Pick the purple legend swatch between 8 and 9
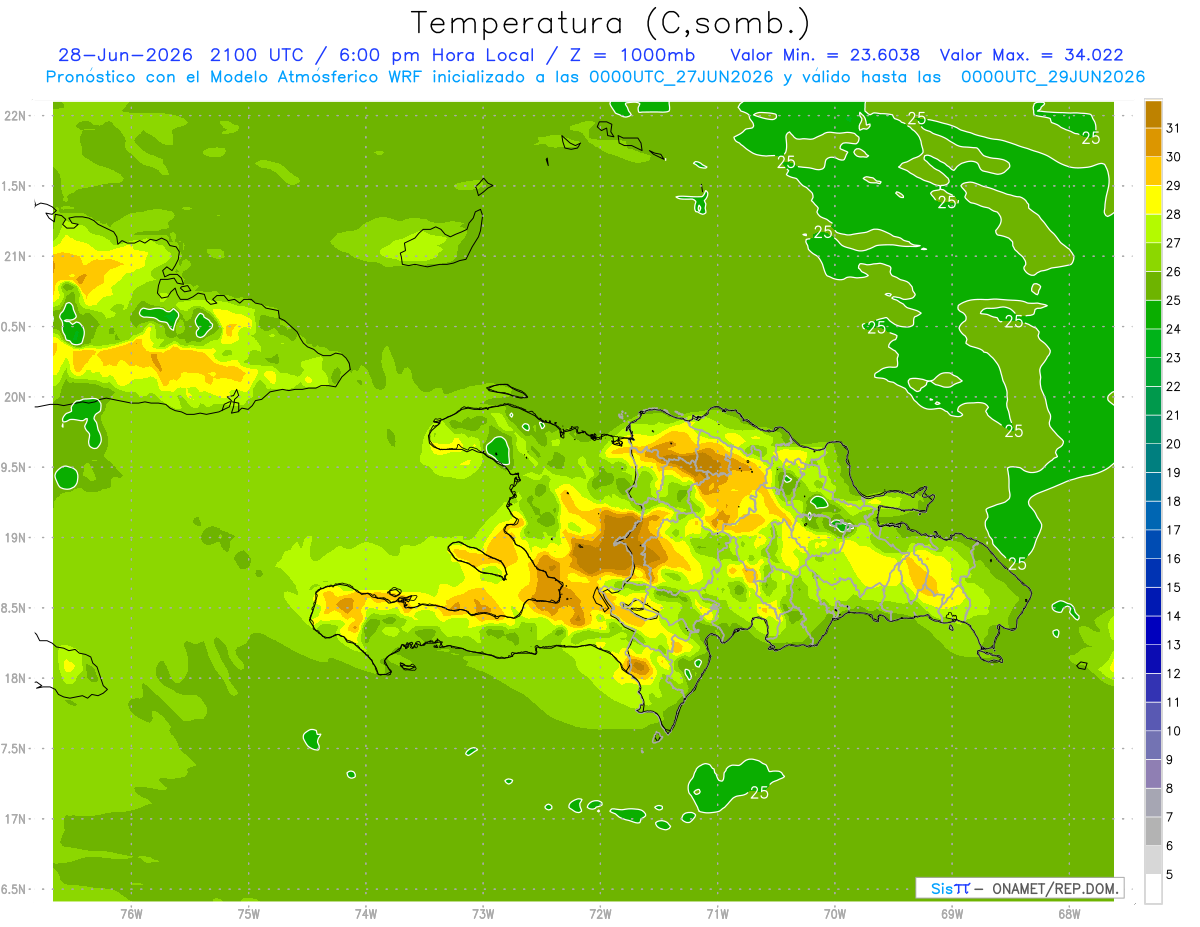Screen dimensions: 1200x927 coord(1153,774)
